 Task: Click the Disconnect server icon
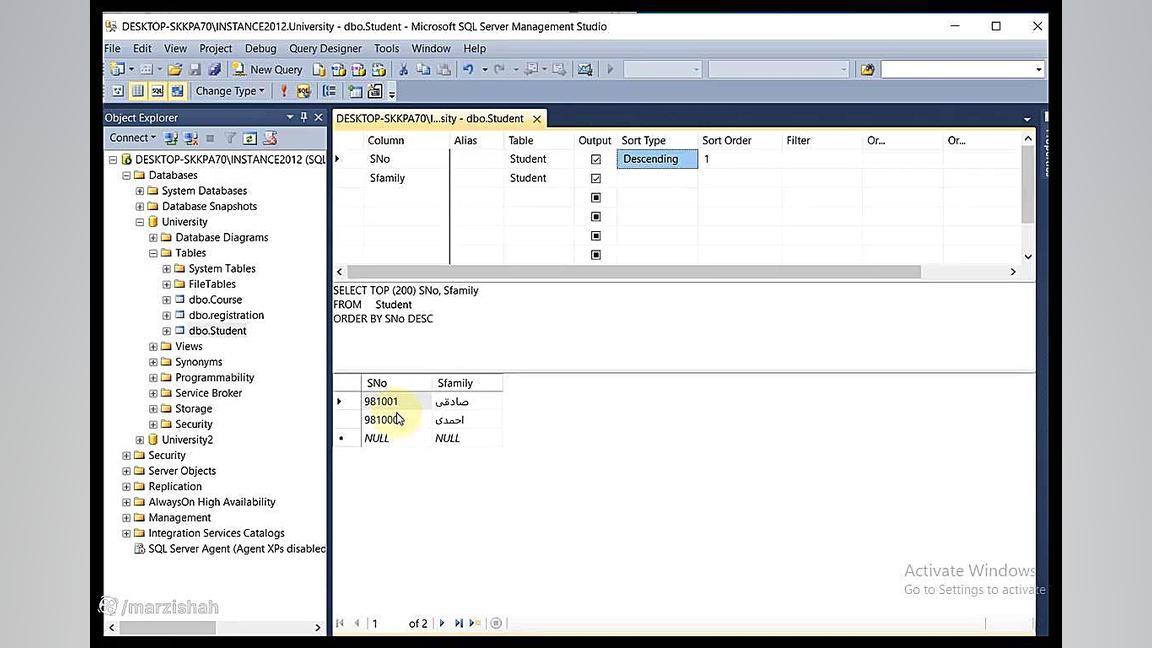tap(191, 138)
